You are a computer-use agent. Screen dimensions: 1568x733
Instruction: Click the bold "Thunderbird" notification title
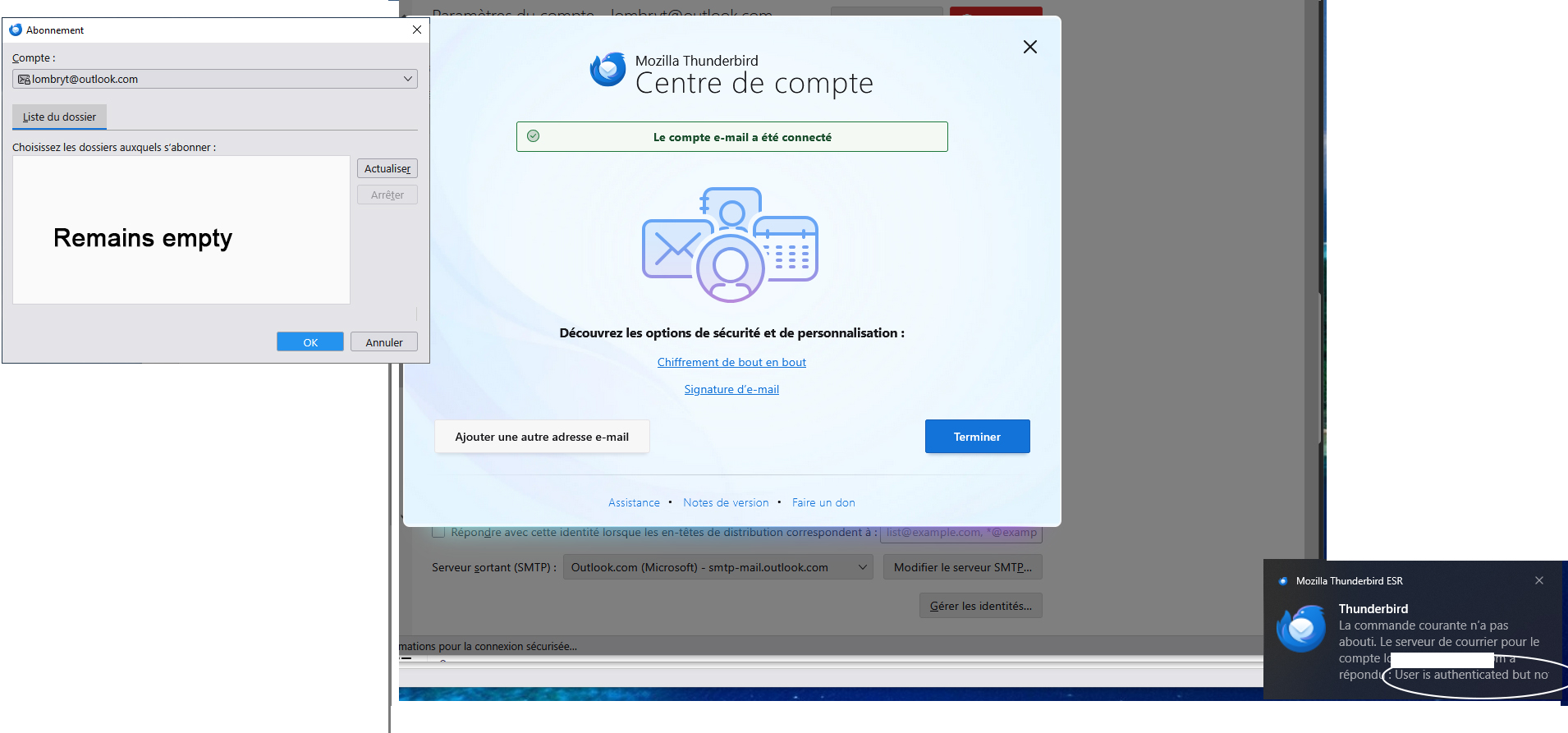tap(1373, 609)
